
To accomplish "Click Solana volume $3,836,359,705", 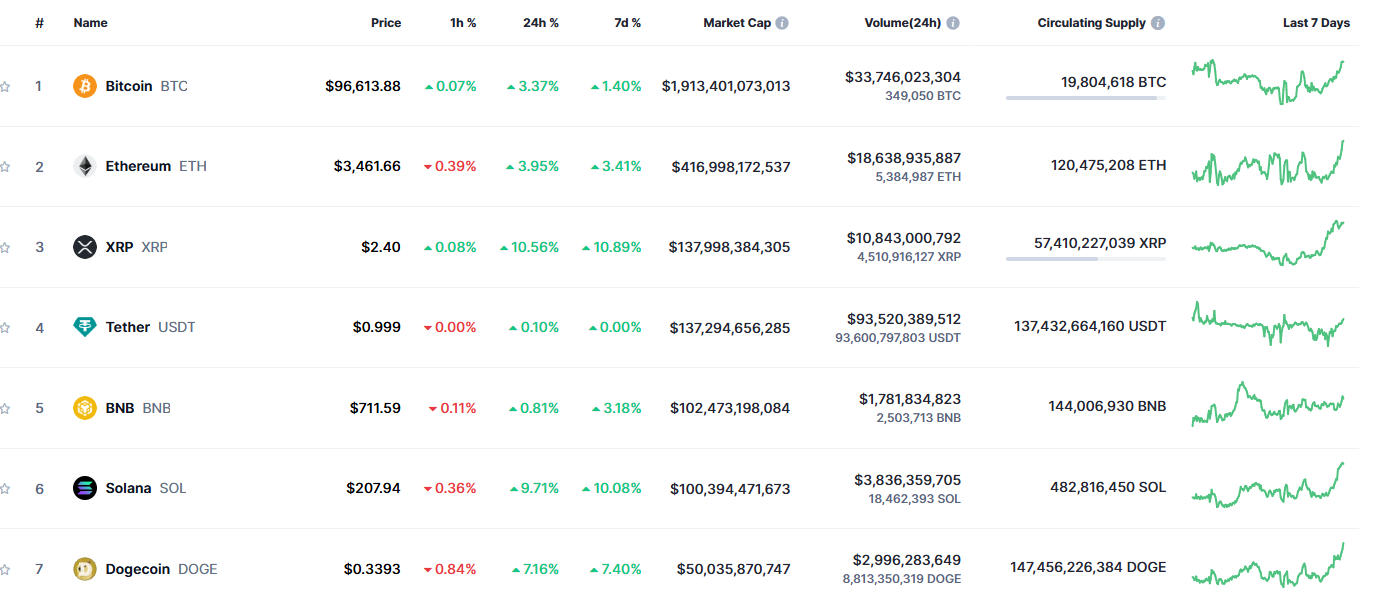I will pyautogui.click(x=908, y=480).
